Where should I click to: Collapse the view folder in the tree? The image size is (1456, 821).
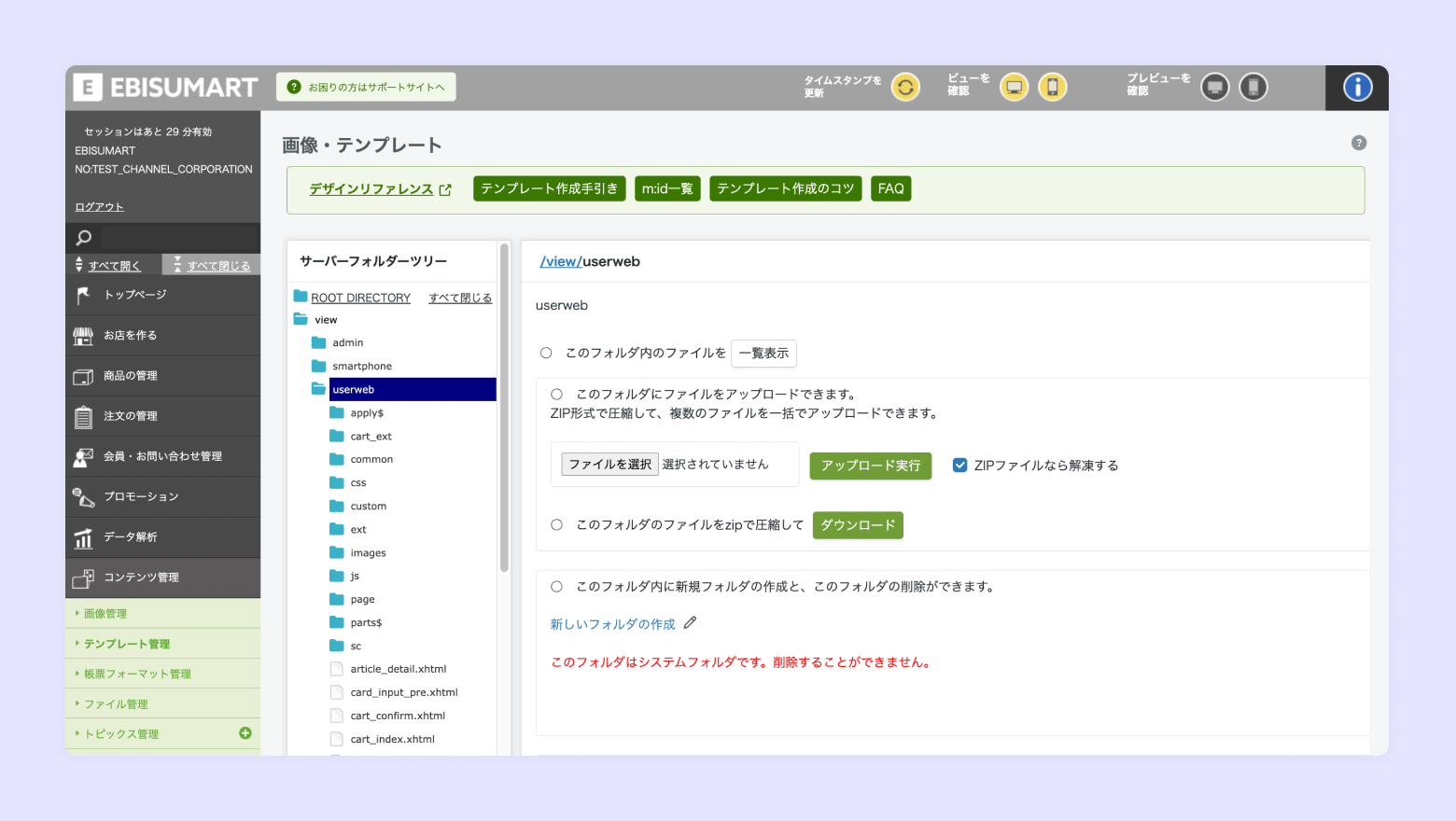tap(301, 320)
